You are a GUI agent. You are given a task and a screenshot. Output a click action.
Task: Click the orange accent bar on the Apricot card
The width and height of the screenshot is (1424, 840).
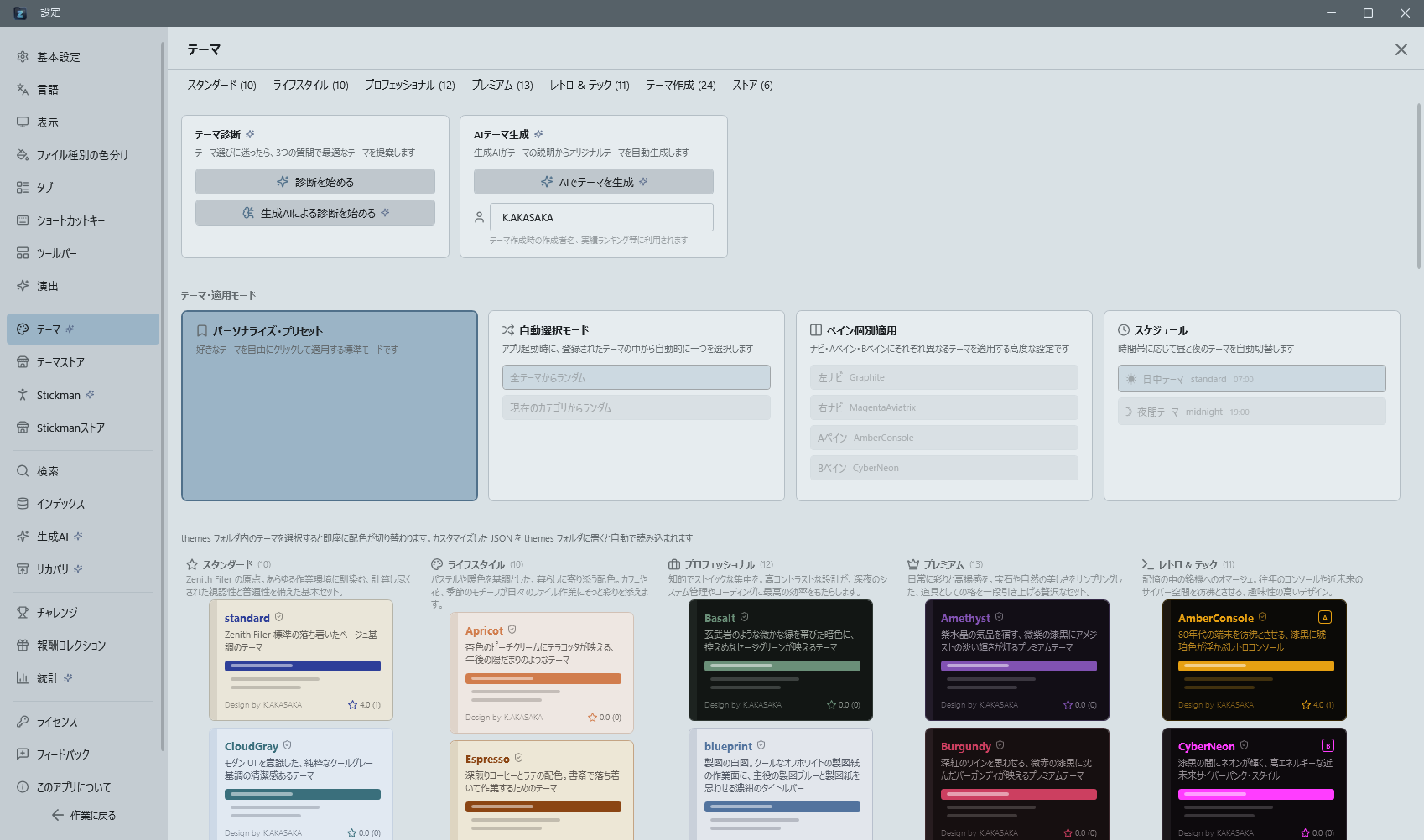click(543, 678)
